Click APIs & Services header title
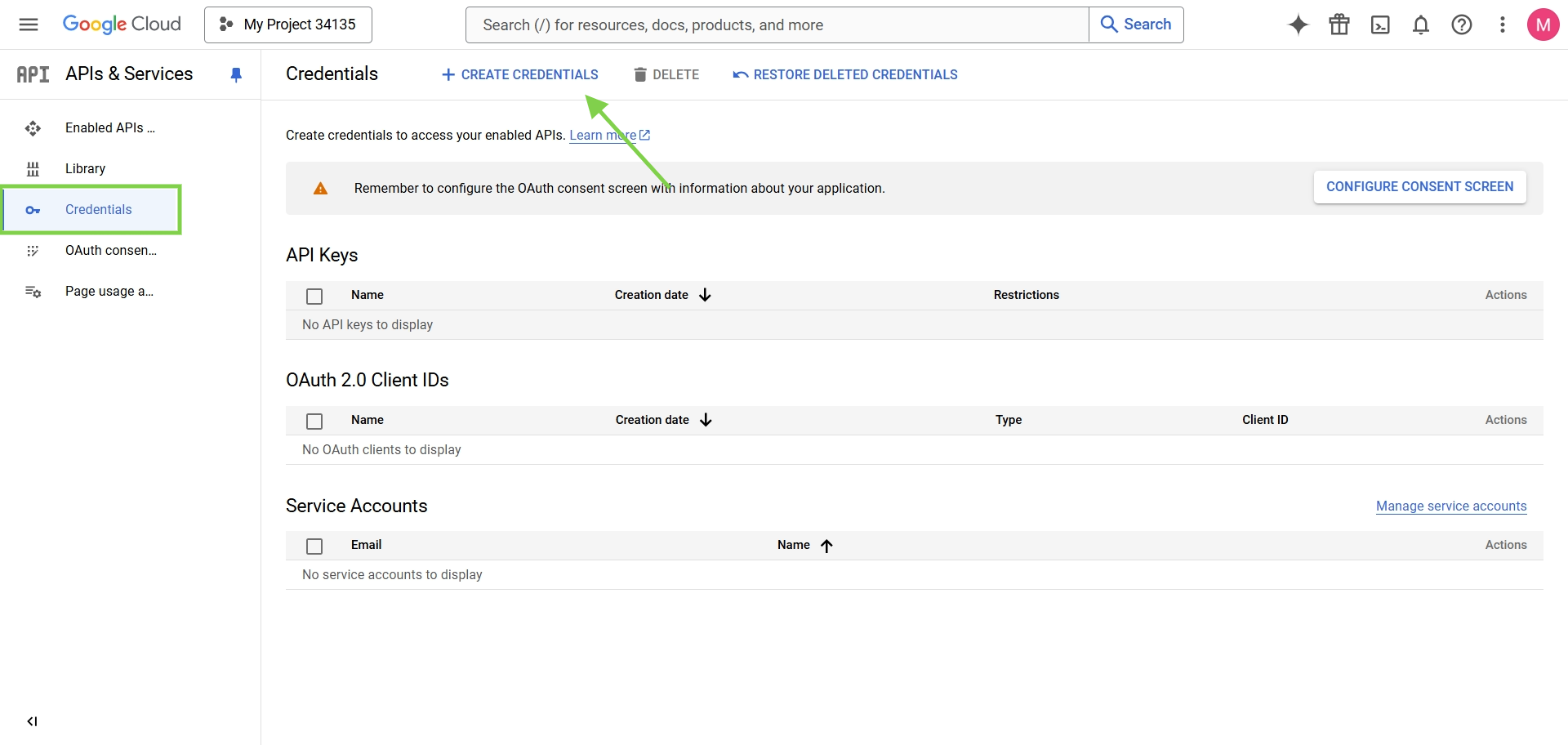The height and width of the screenshot is (745, 1568). (129, 74)
